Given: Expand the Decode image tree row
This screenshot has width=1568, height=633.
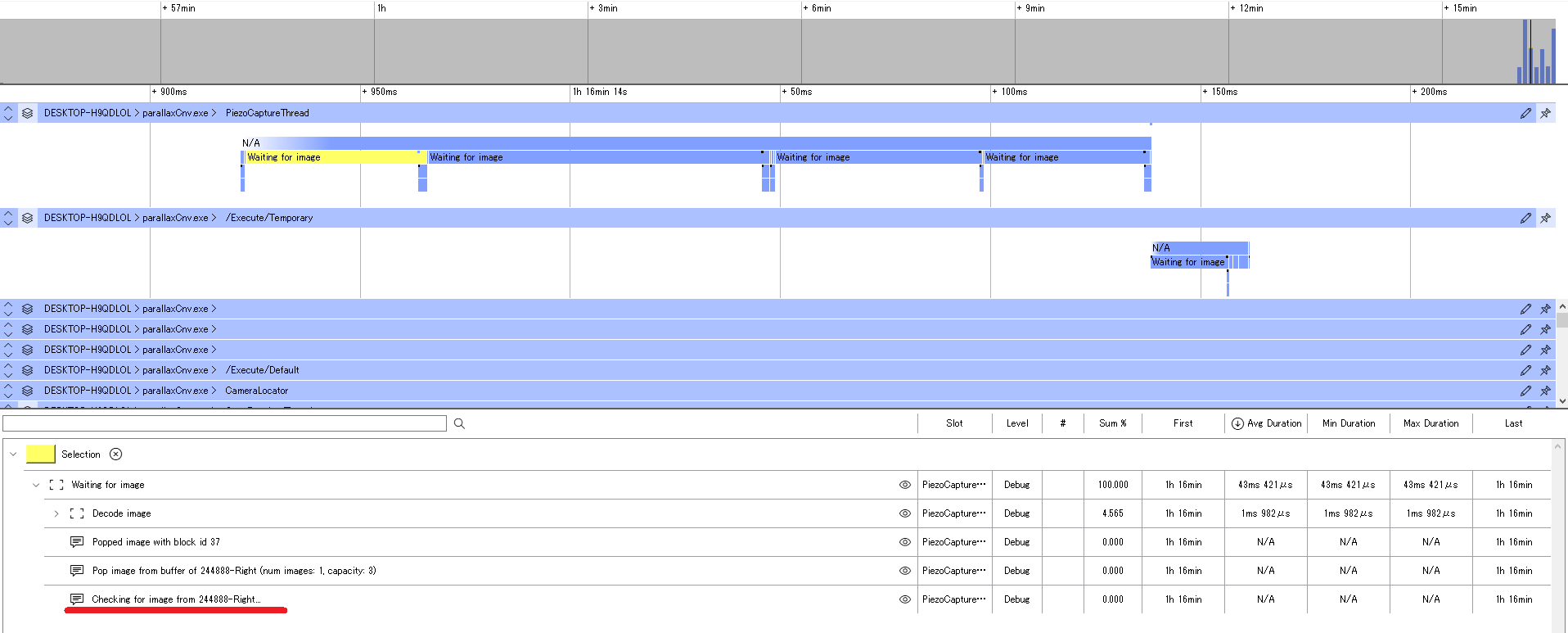Looking at the screenshot, I should [56, 513].
